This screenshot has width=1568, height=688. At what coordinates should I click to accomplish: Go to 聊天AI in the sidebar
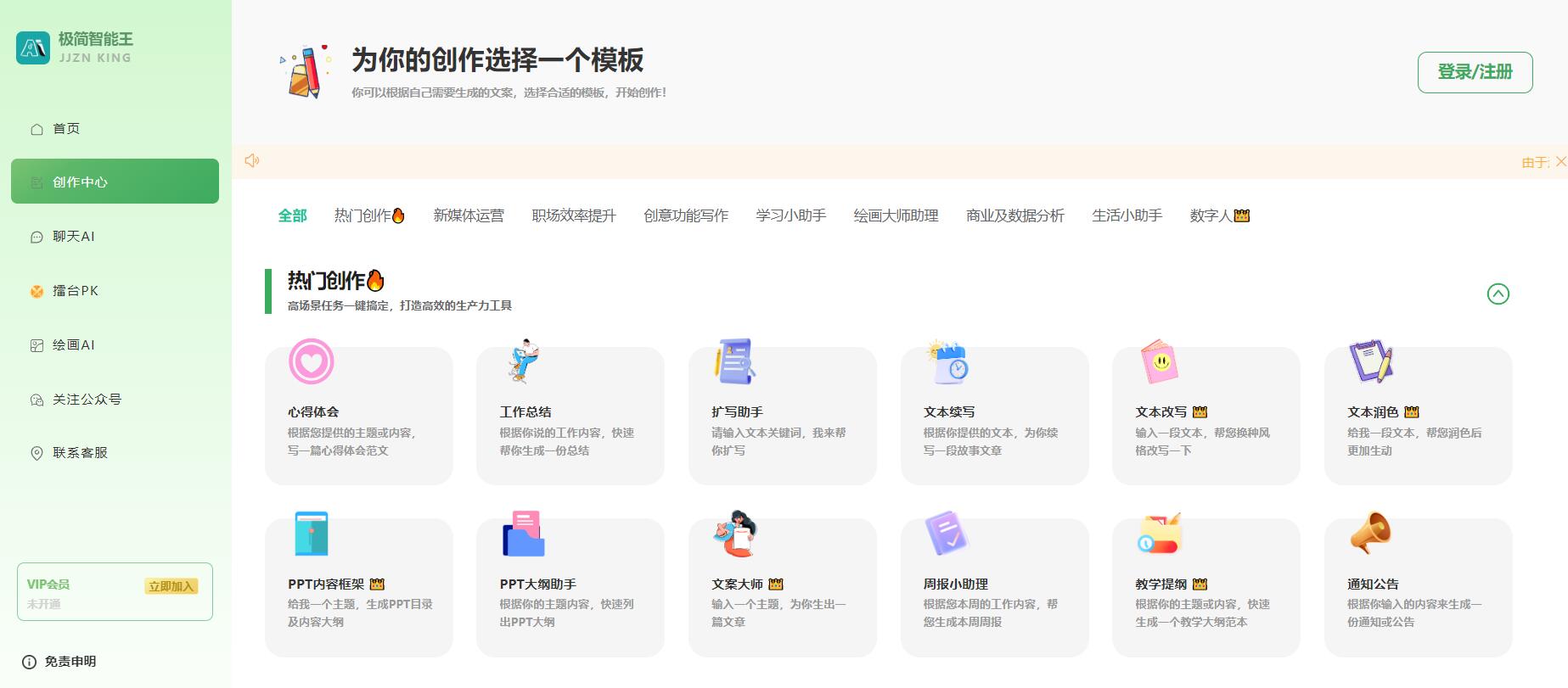(73, 237)
